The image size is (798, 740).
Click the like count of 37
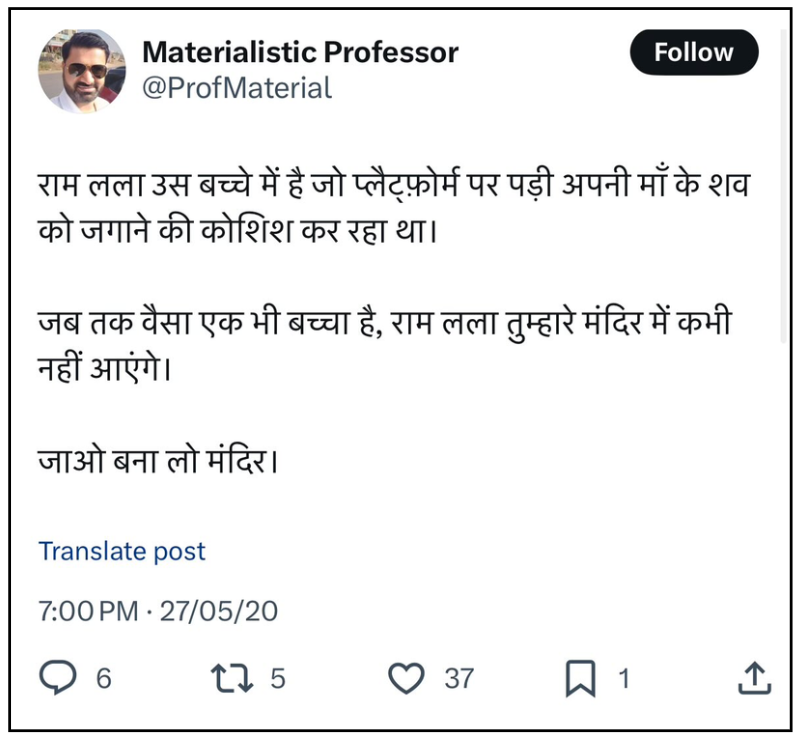pyautogui.click(x=459, y=679)
